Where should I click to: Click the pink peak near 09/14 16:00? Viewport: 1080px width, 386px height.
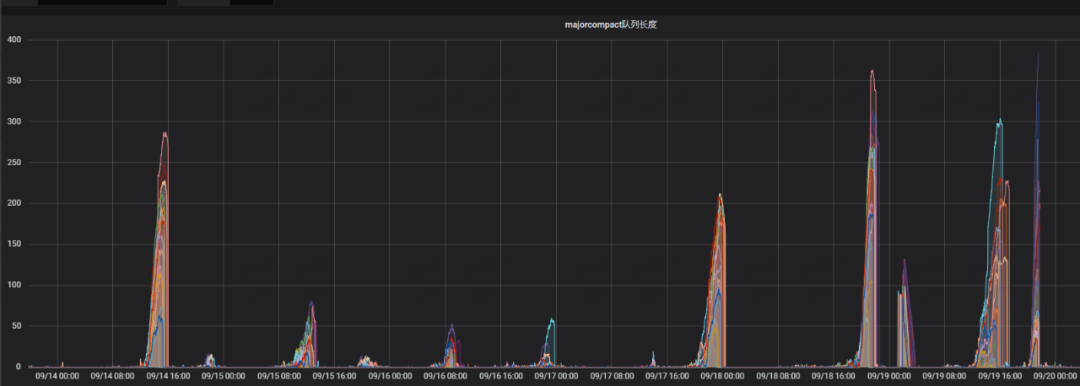click(165, 134)
